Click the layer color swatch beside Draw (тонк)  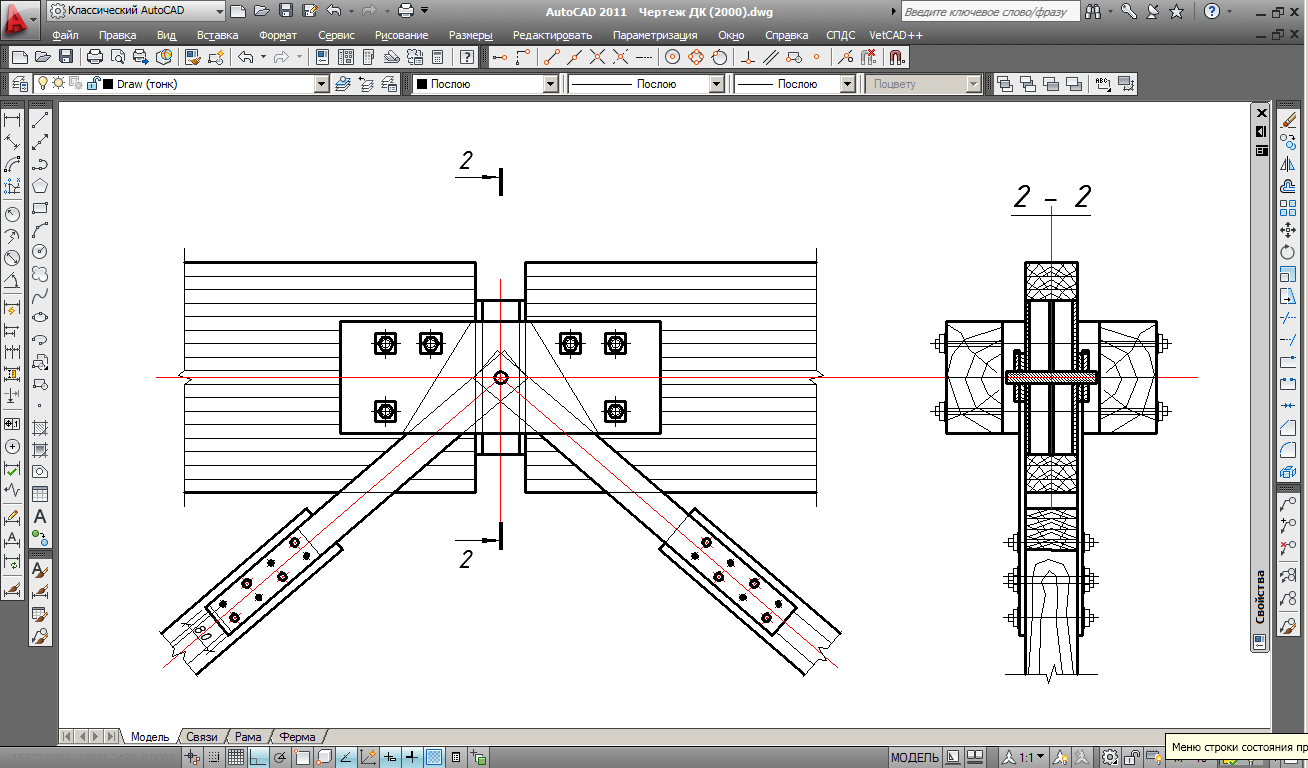click(108, 84)
